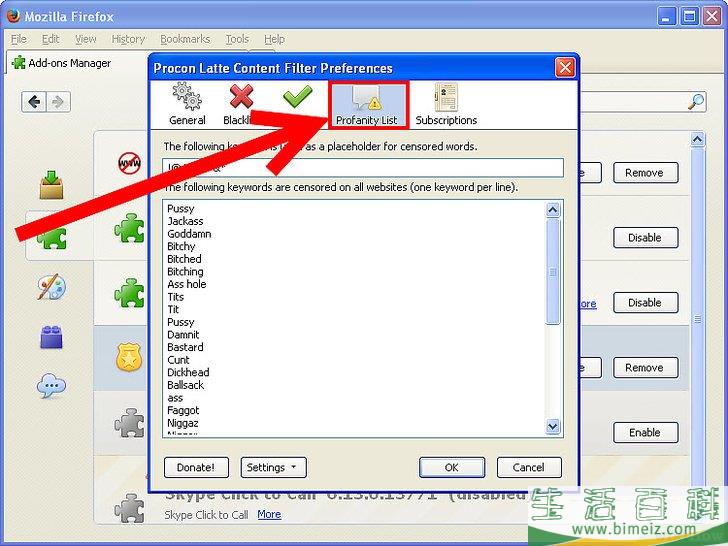Image resolution: width=728 pixels, height=546 pixels.
Task: Click the keyword 'Ballsack' in the list
Action: click(x=185, y=385)
